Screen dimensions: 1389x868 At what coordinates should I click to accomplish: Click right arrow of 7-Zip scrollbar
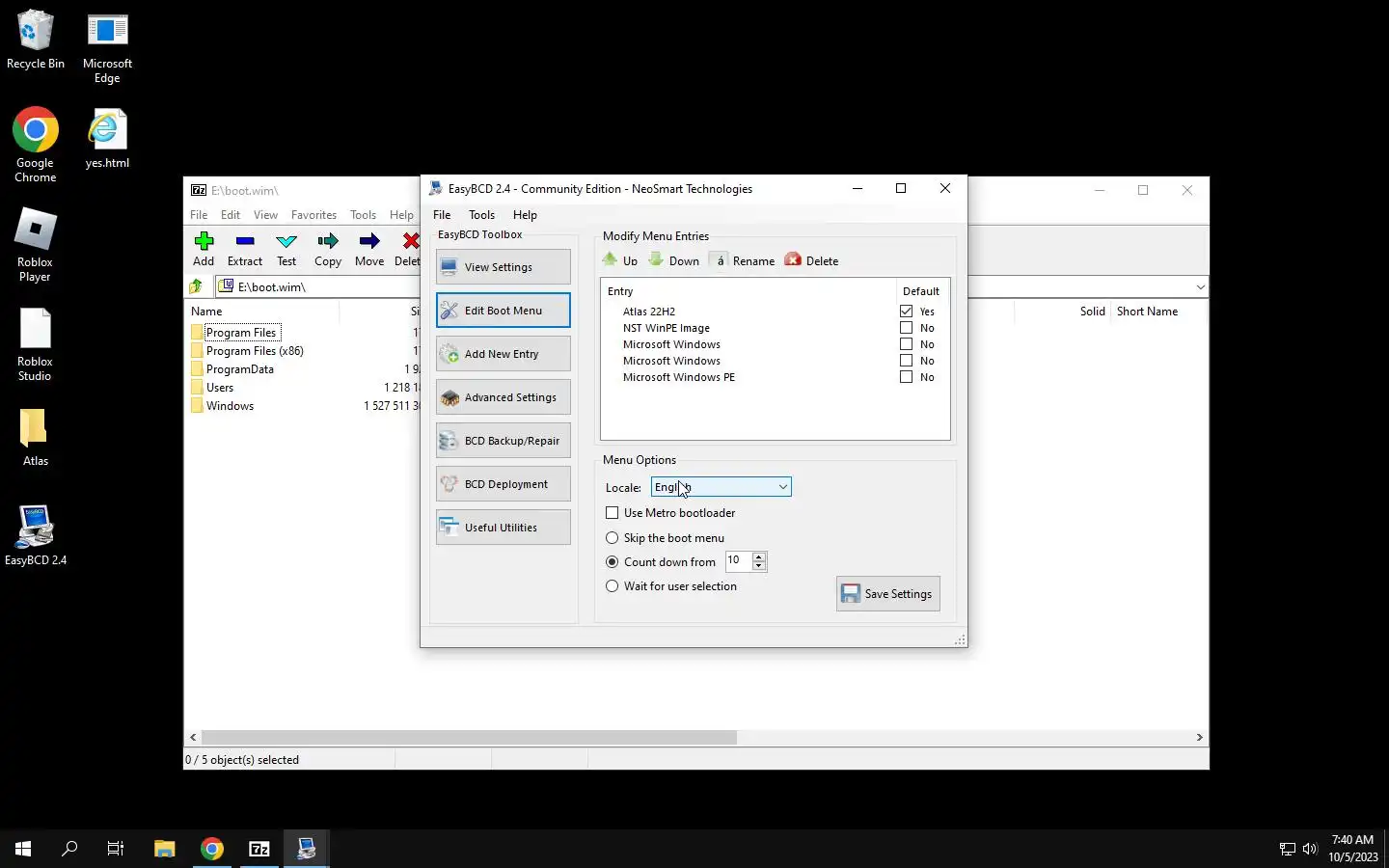point(1199,737)
